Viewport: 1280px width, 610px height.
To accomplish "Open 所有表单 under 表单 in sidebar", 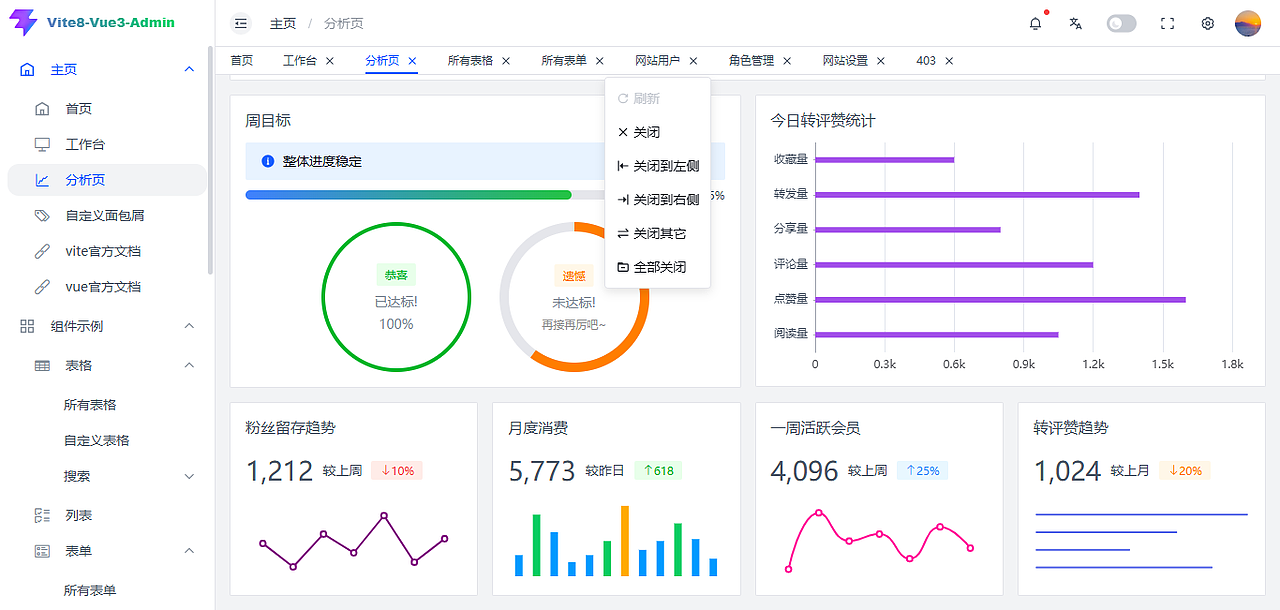I will click(90, 590).
